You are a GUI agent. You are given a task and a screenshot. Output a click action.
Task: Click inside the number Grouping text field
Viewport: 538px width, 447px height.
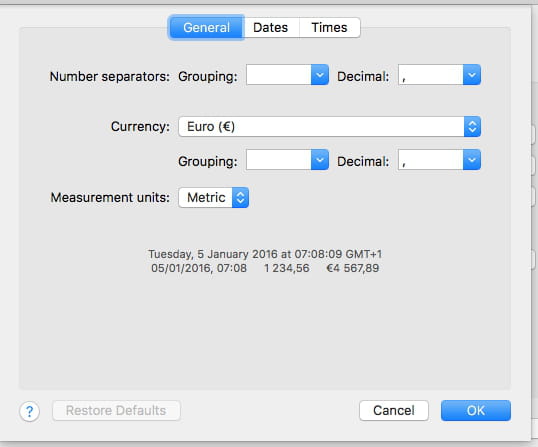279,75
